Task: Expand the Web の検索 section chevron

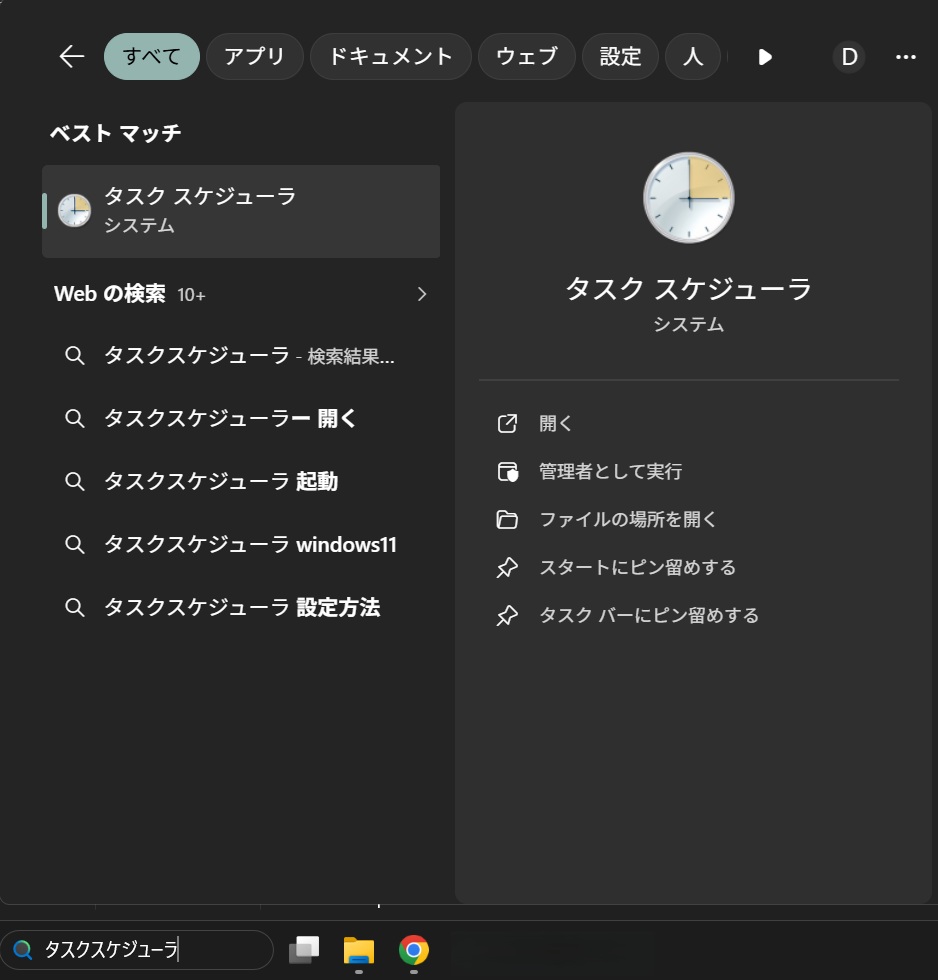Action: point(422,294)
